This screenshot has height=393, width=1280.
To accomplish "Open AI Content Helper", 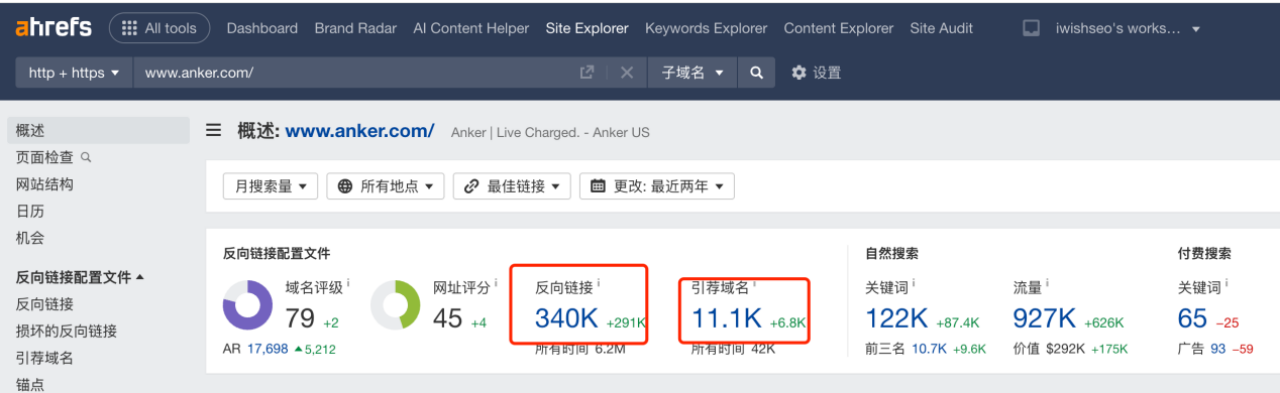I will click(x=471, y=28).
